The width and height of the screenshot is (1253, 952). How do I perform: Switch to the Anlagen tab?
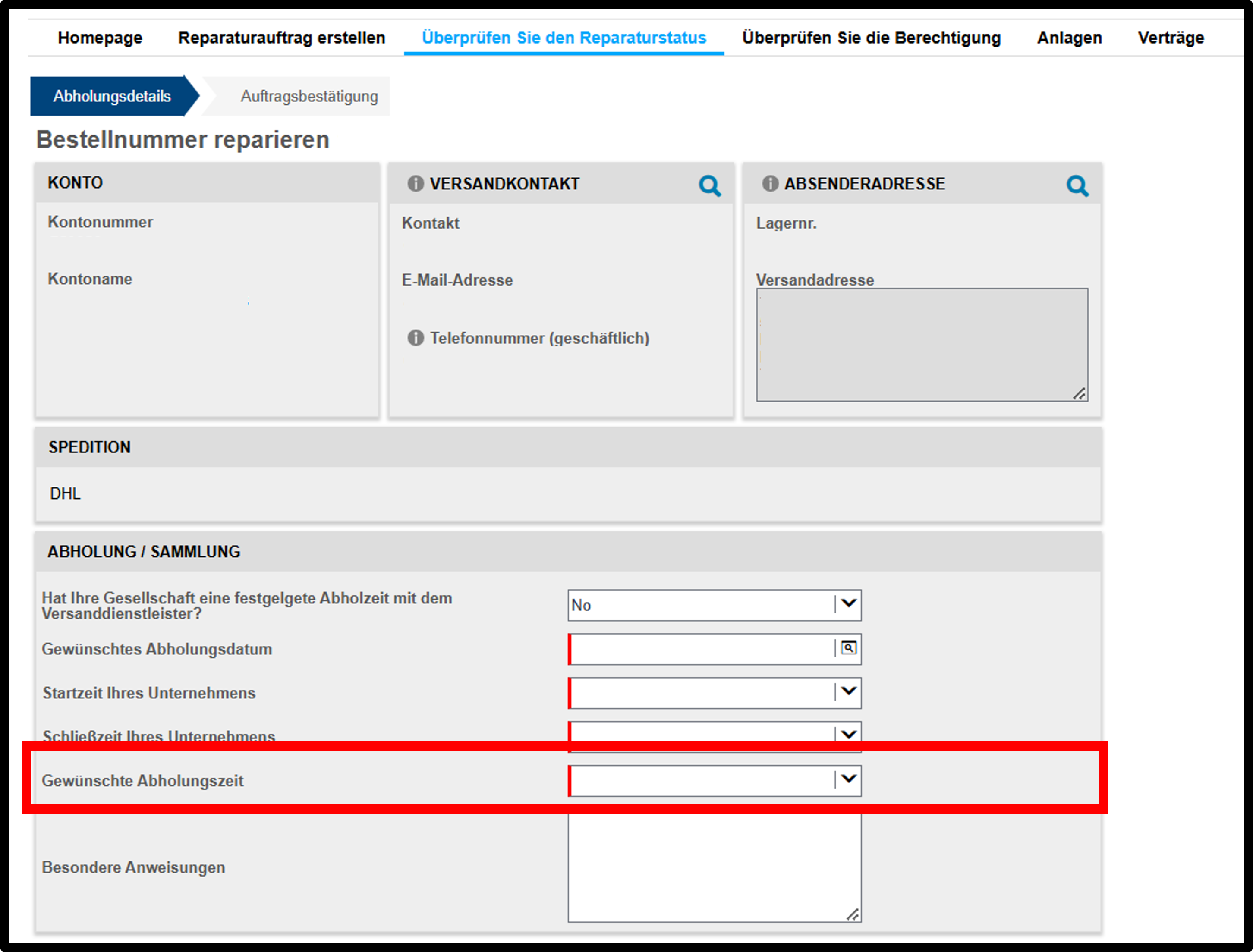pyautogui.click(x=1069, y=38)
